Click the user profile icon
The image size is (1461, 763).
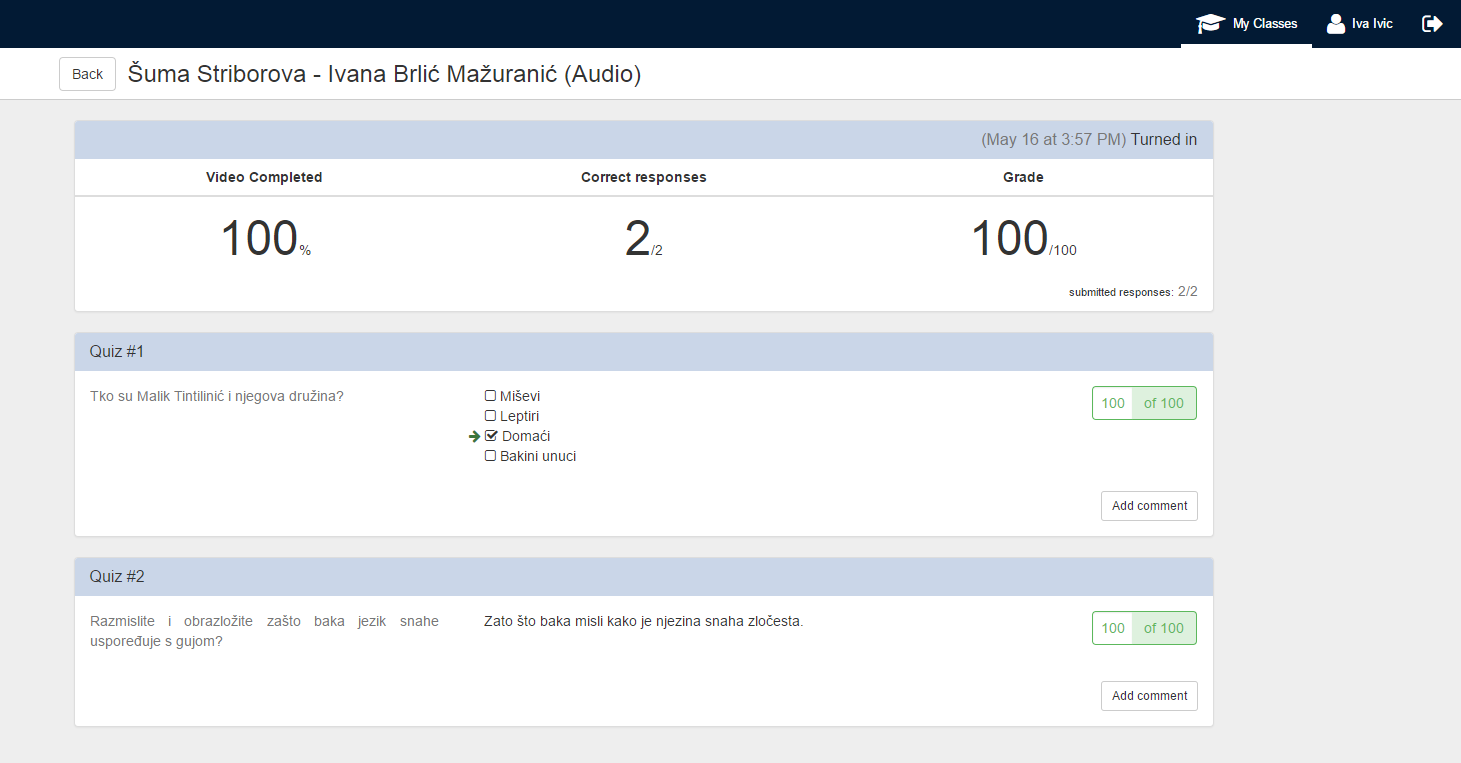[x=1335, y=24]
